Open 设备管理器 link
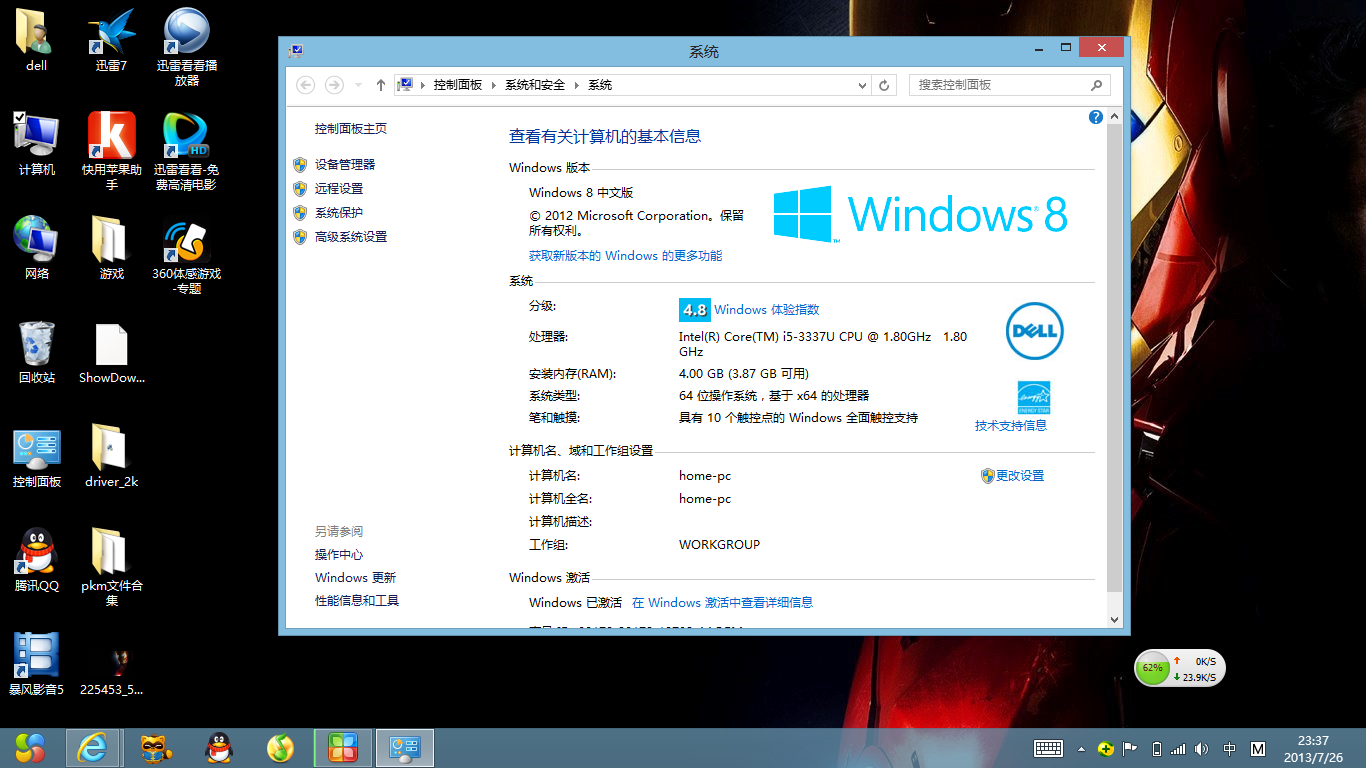This screenshot has width=1366, height=768. [x=345, y=165]
